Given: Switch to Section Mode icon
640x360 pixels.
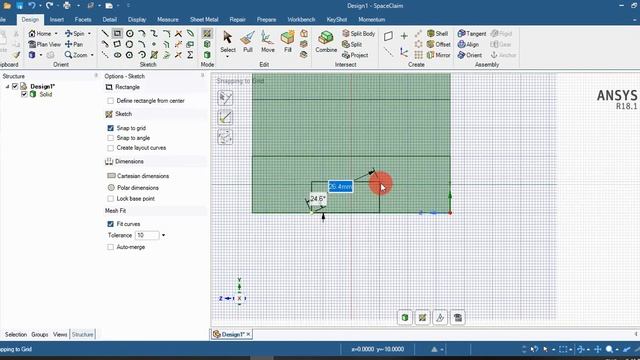Looking at the screenshot, I should (207, 44).
